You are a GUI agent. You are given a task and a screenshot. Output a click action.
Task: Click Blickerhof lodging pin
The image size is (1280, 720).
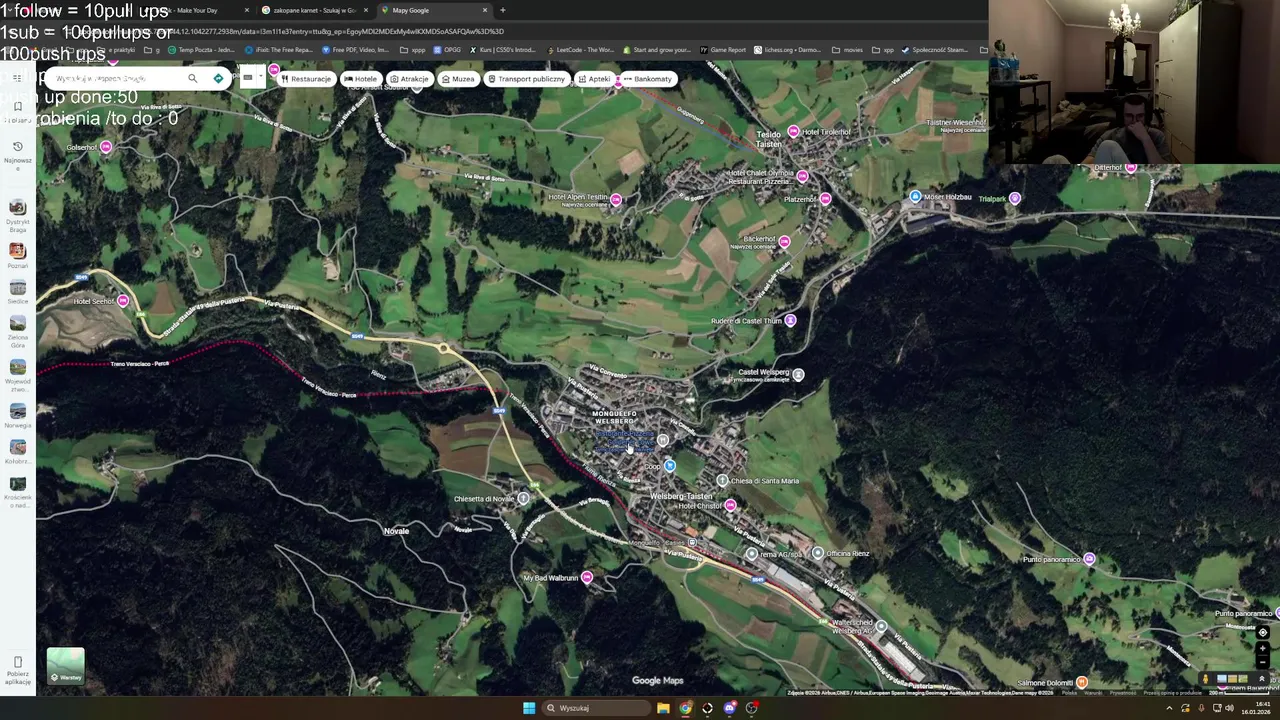(784, 241)
